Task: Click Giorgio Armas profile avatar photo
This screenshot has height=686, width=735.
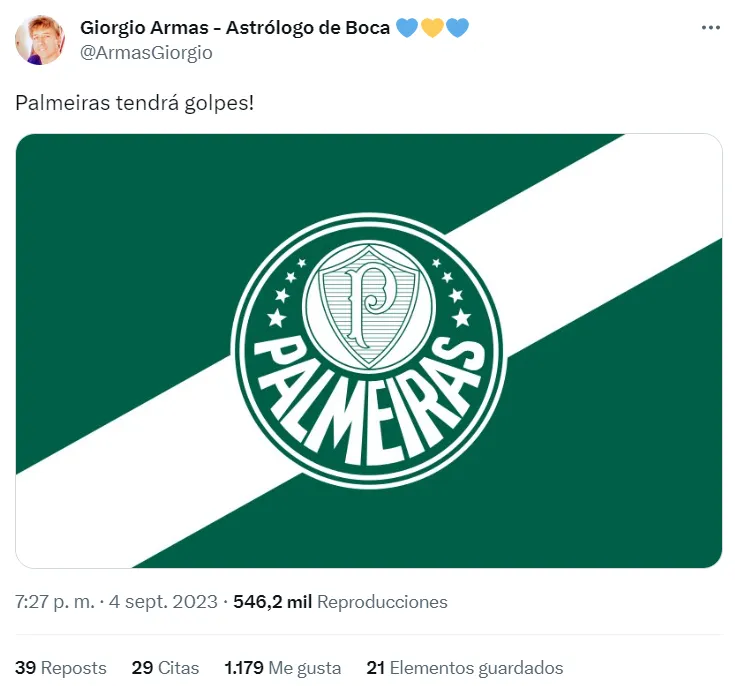Action: (41, 40)
